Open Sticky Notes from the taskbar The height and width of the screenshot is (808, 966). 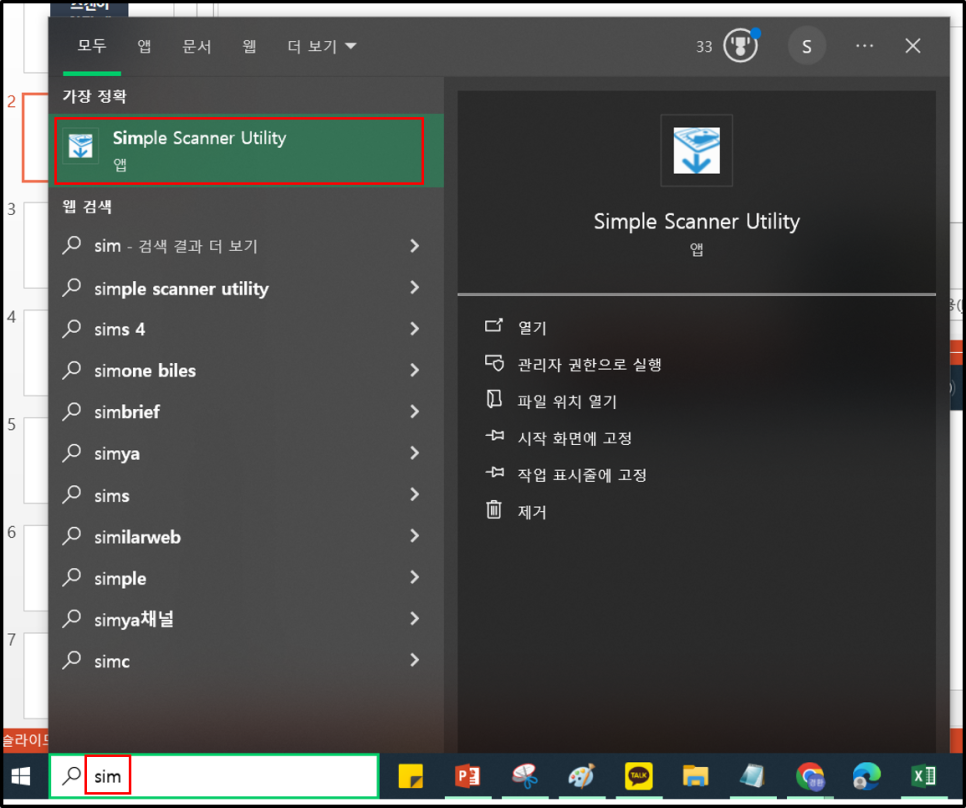click(x=410, y=777)
